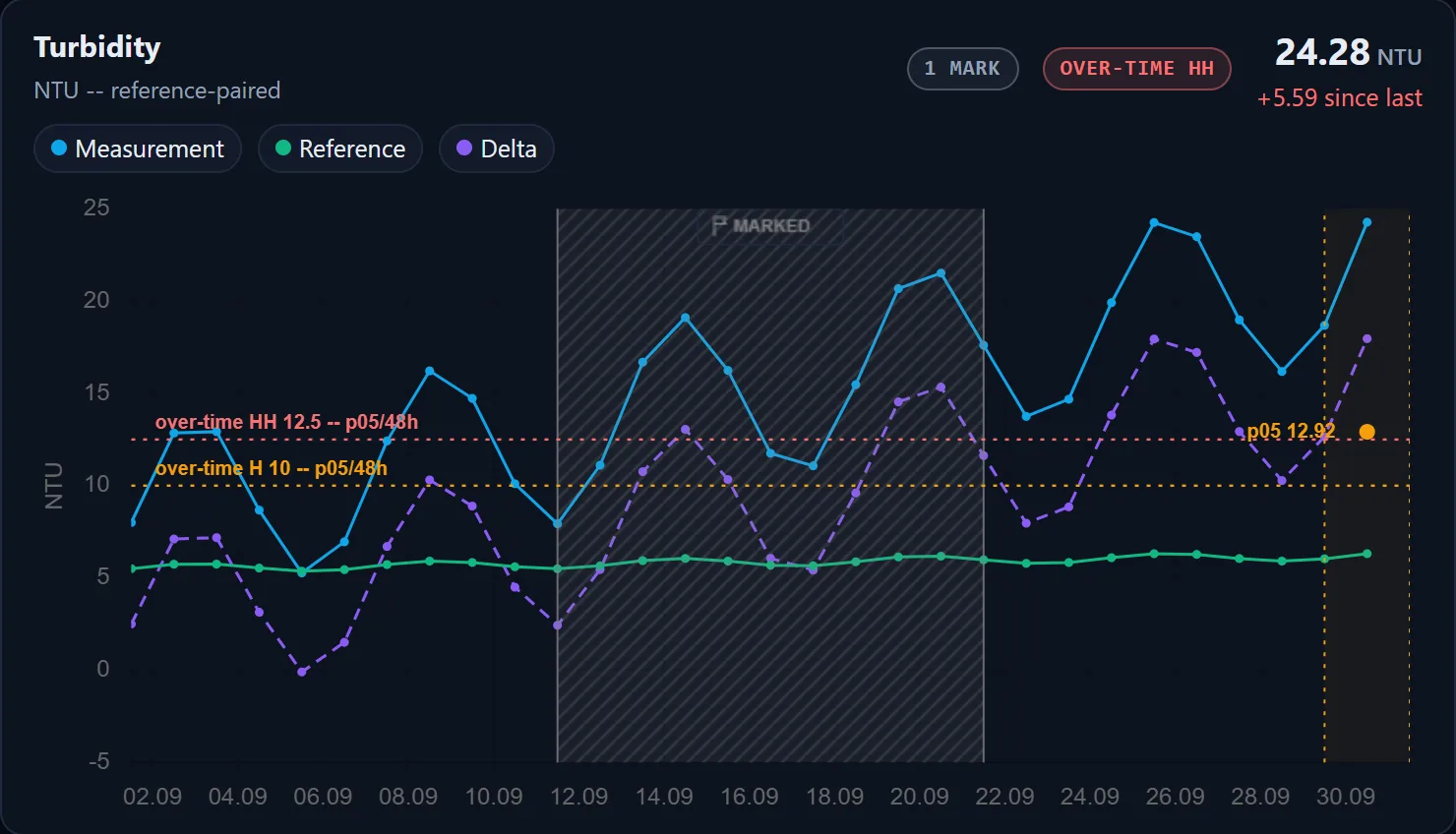Click the 24.28 NTU current value
The height and width of the screenshot is (834, 1456).
[1348, 52]
